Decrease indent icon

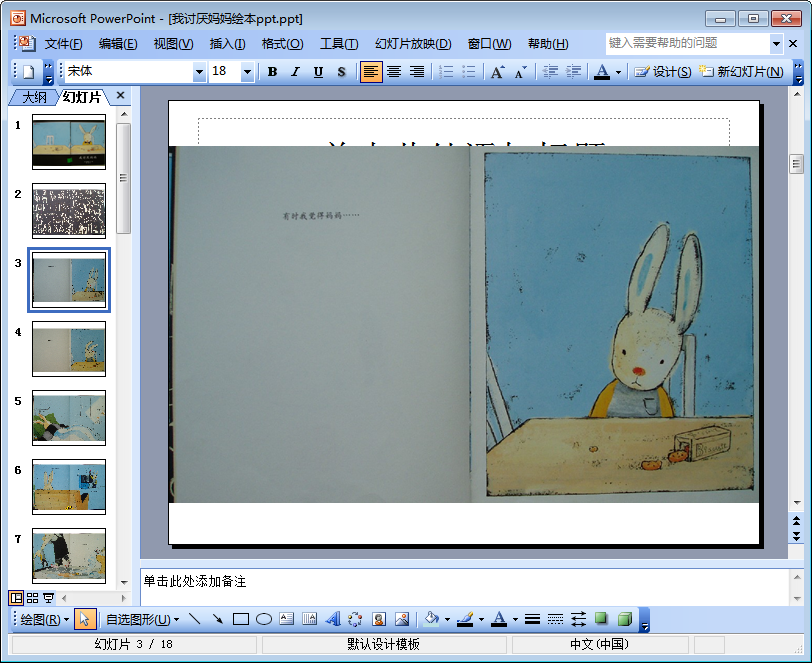click(x=550, y=71)
